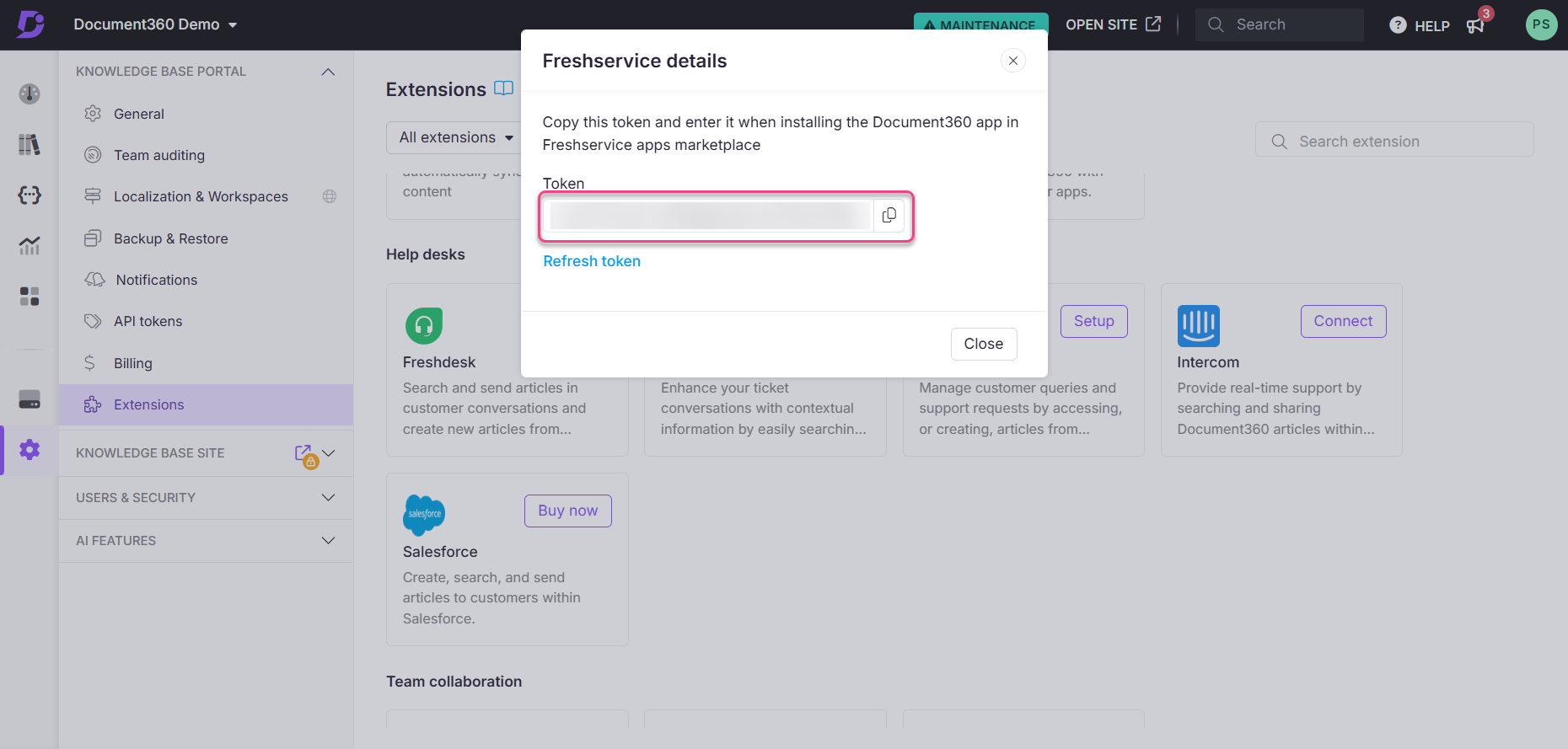This screenshot has width=1568, height=749.
Task: Click the Notifications megaphone icon in the sidebar
Action: tap(94, 280)
